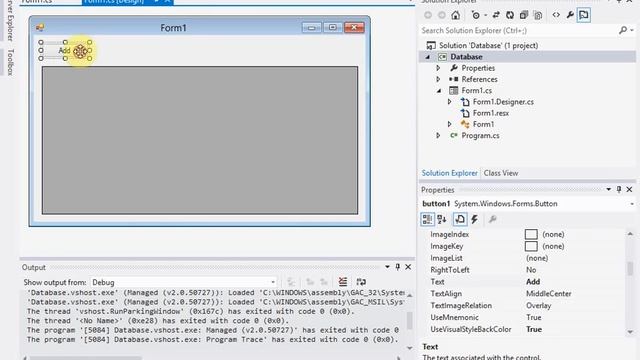The height and width of the screenshot is (360, 640).
Task: Expand the Properties node in the solution tree
Action: 438,68
